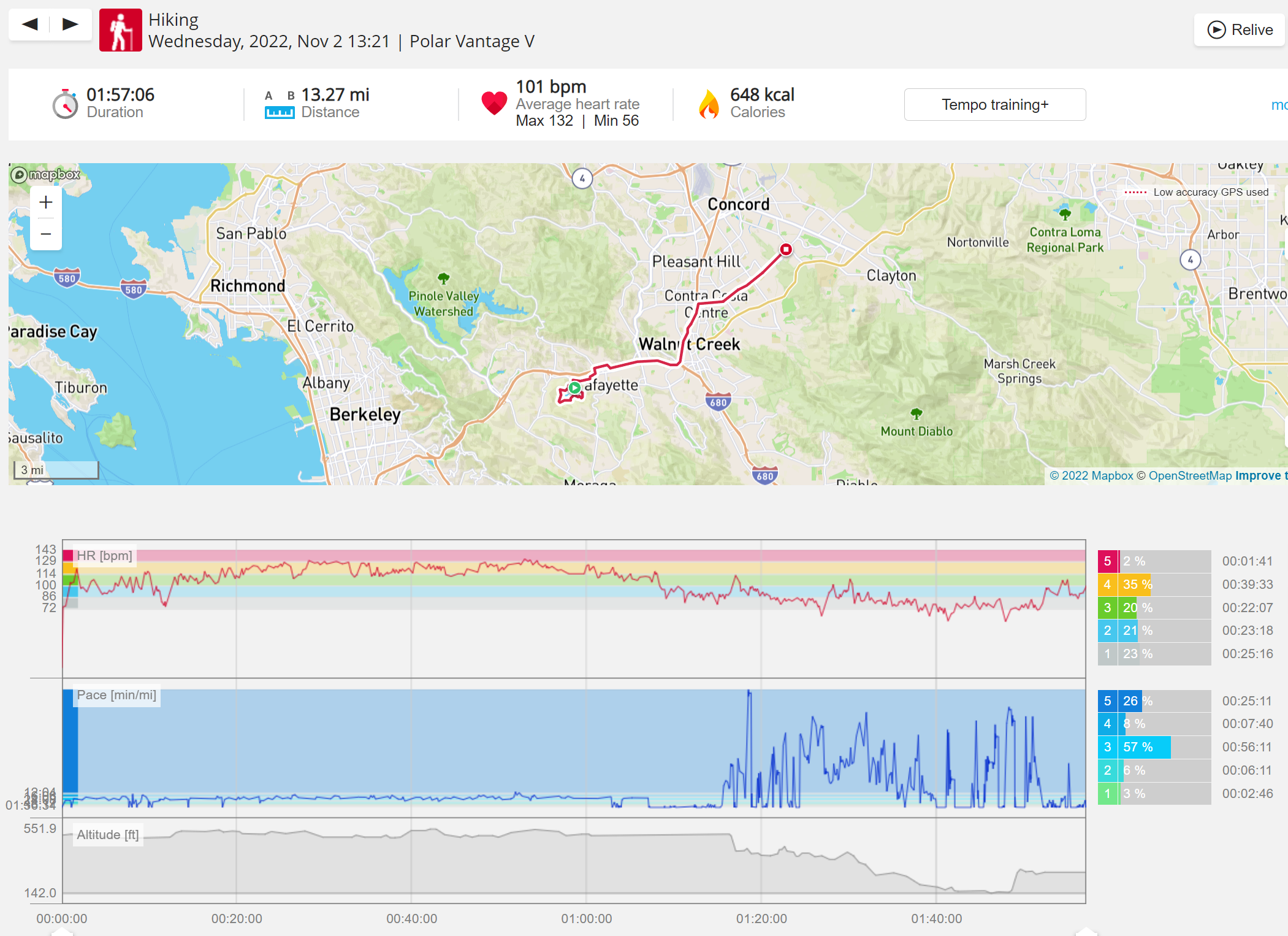Toggle the HR [bpm] graph label

tap(104, 556)
